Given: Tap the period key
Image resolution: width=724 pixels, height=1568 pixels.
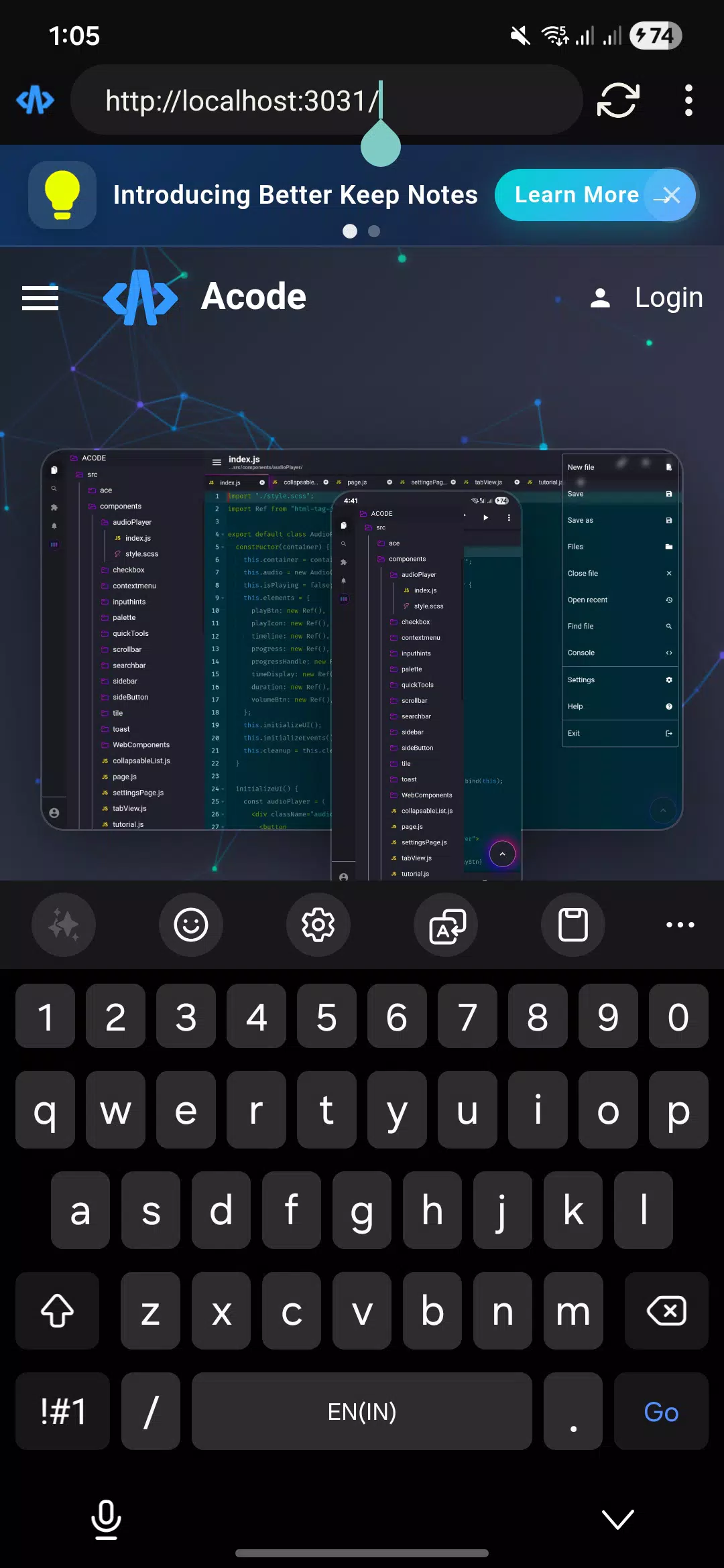Looking at the screenshot, I should pyautogui.click(x=573, y=1411).
